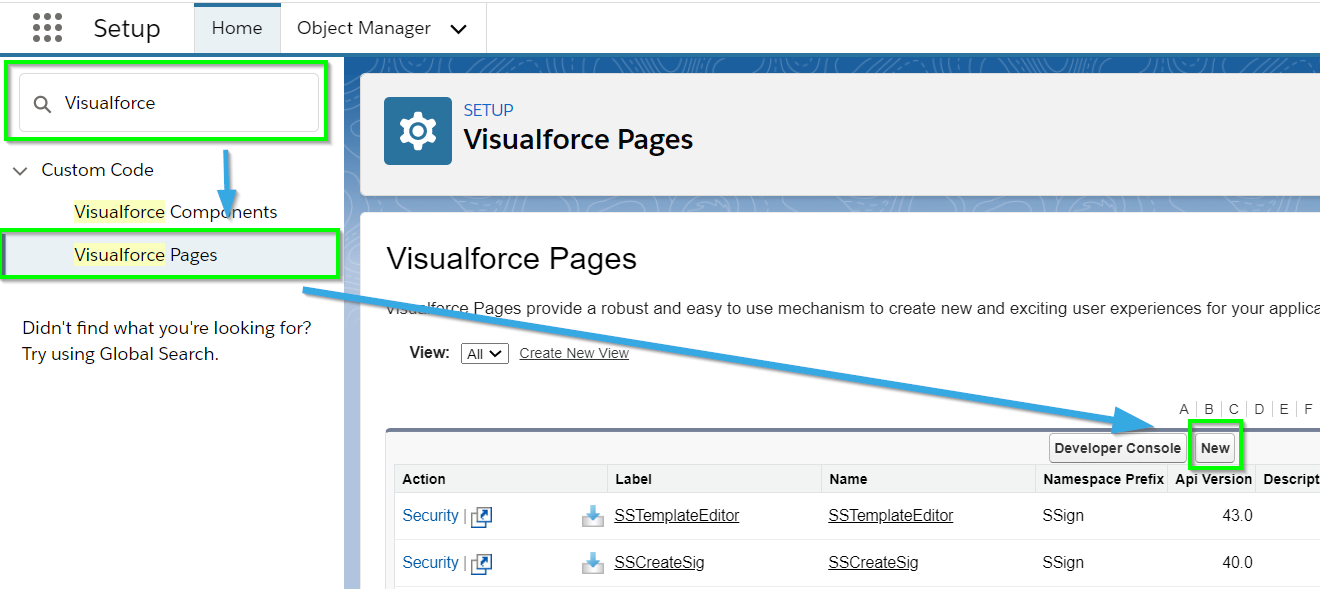Click the large Visualforce Pages list heading
The height and width of the screenshot is (589, 1320).
click(x=512, y=259)
